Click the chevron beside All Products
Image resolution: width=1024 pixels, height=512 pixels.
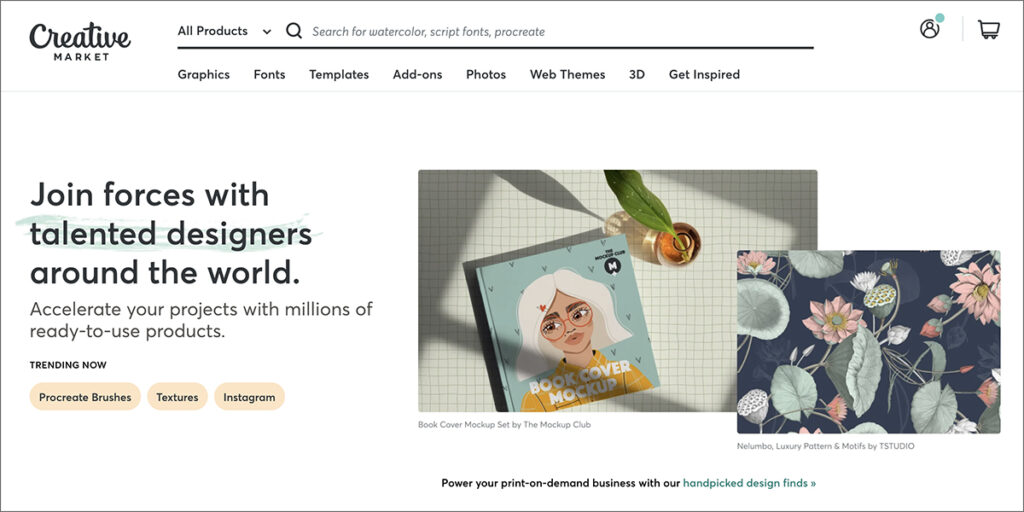pyautogui.click(x=266, y=31)
